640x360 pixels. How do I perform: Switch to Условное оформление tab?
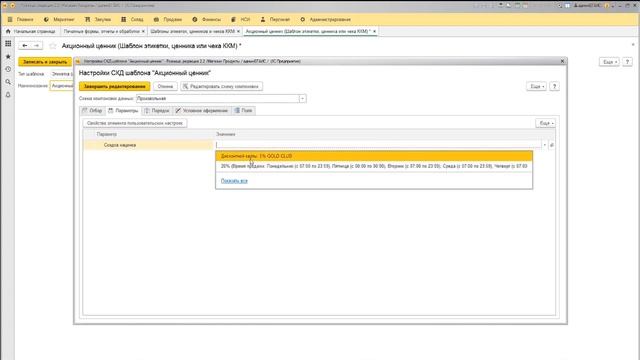pyautogui.click(x=202, y=111)
